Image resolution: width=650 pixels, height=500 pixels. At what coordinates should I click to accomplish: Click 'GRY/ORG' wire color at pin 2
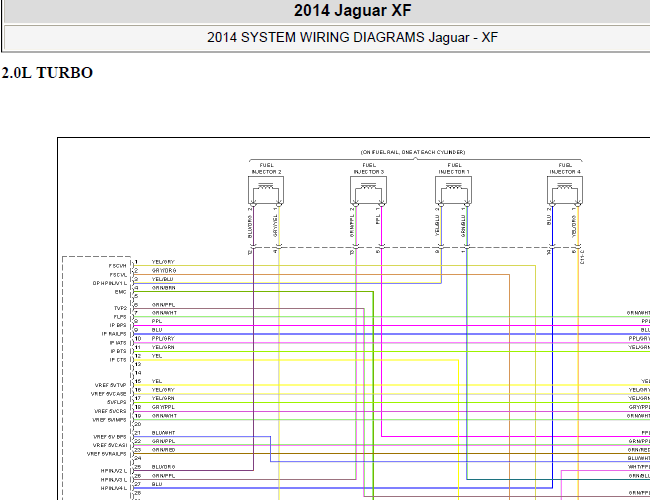click(x=164, y=270)
